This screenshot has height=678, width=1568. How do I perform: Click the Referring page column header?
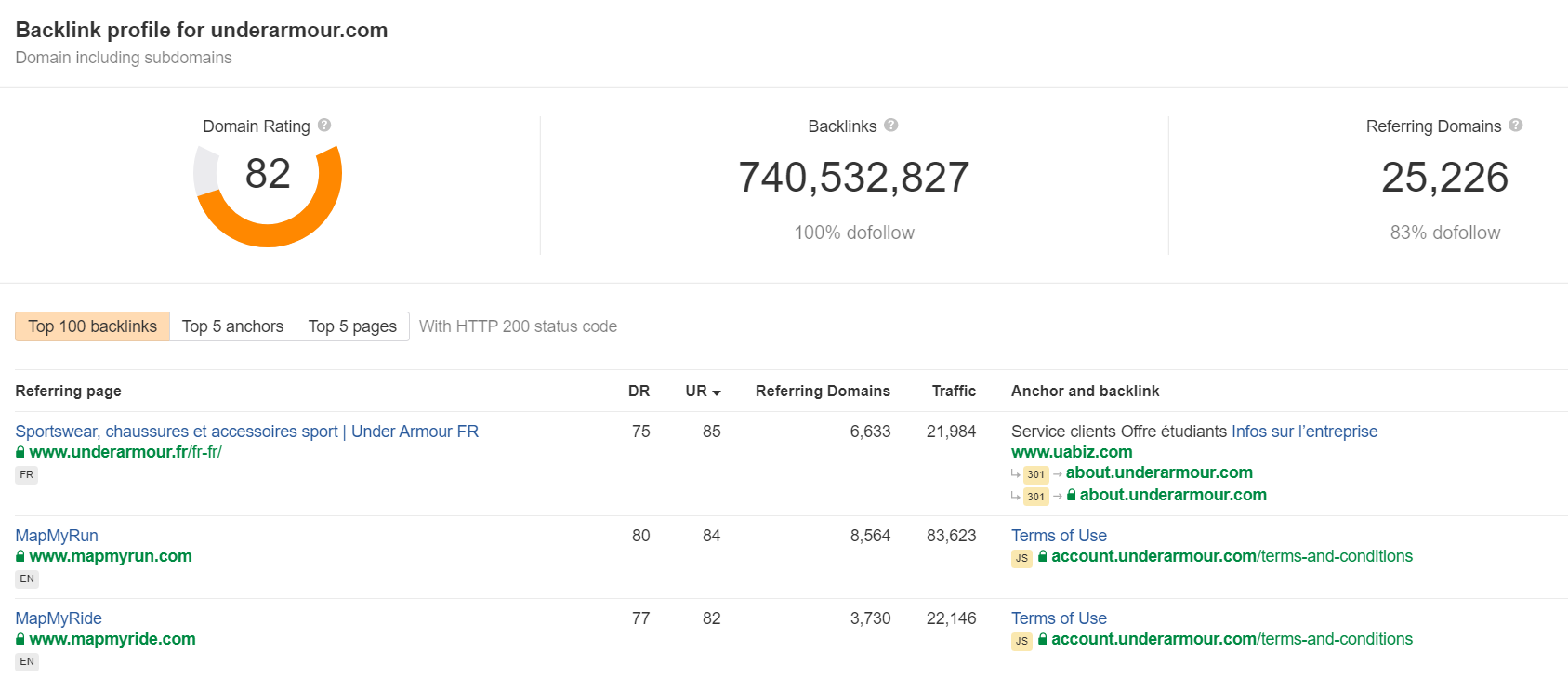[68, 392]
